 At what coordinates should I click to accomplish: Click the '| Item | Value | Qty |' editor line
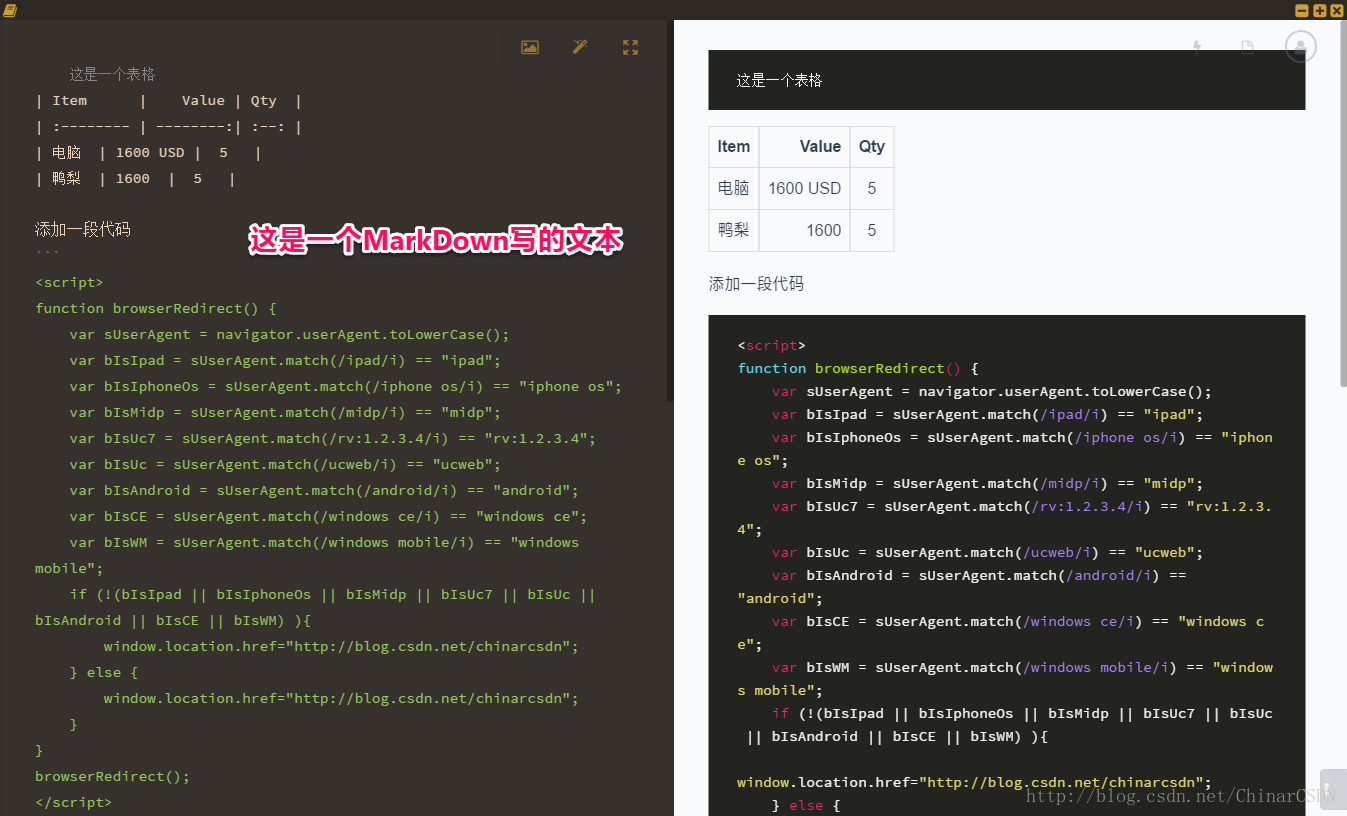168,100
